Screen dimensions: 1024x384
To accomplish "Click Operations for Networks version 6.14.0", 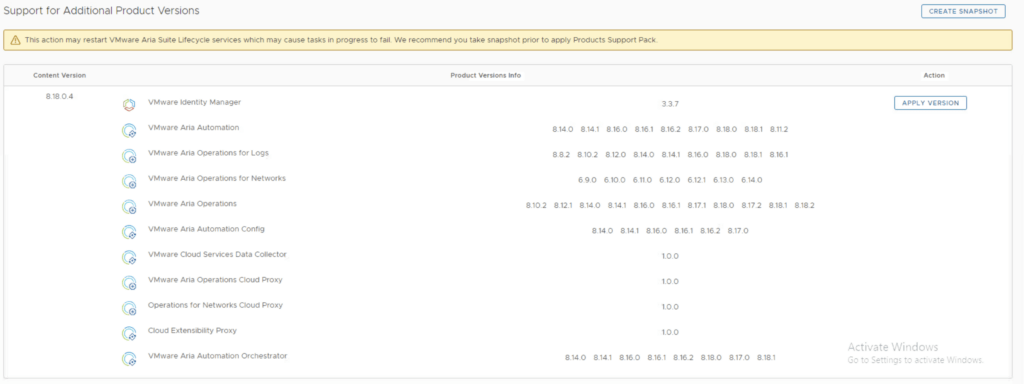I will click(x=752, y=180).
